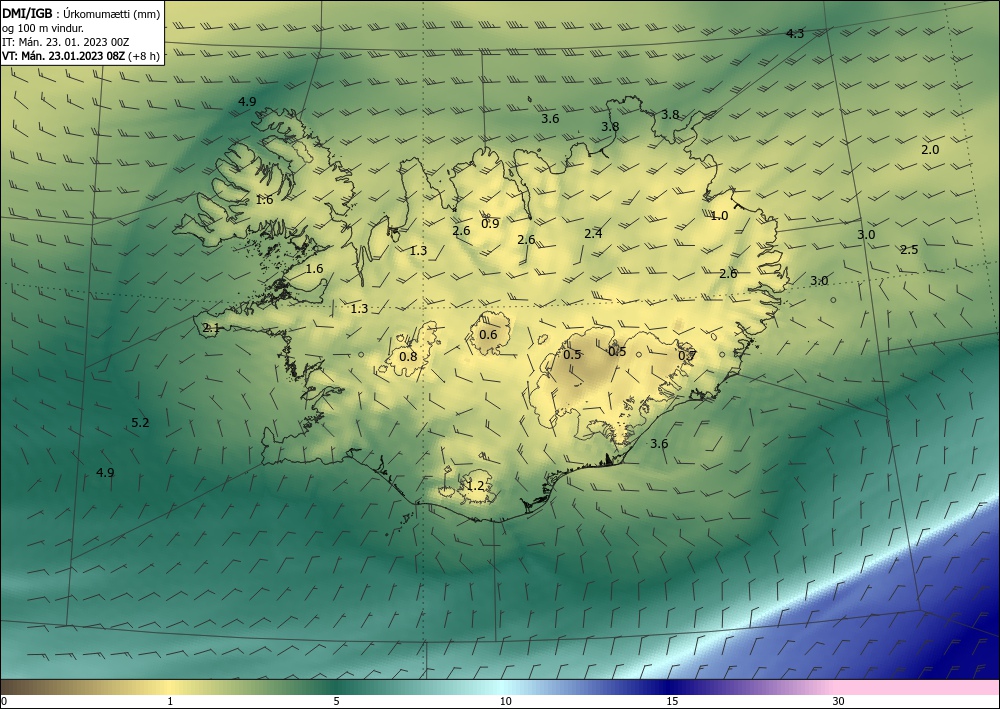Select the '5' tick on the color scale

336,701
